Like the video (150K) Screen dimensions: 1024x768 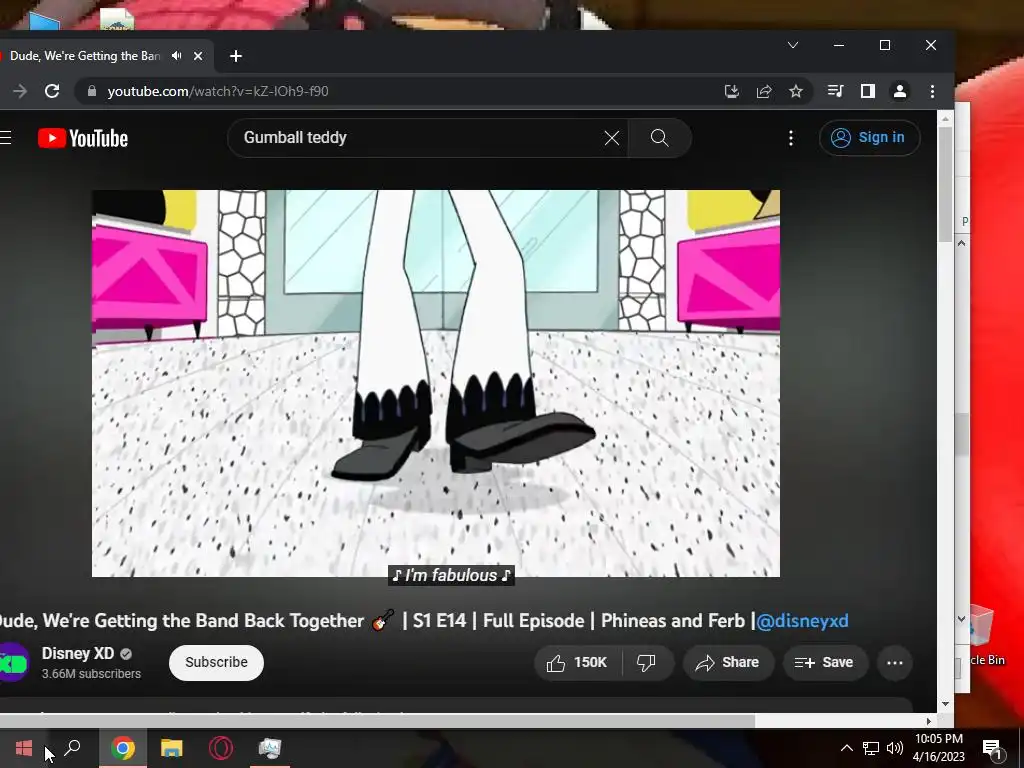pos(577,663)
